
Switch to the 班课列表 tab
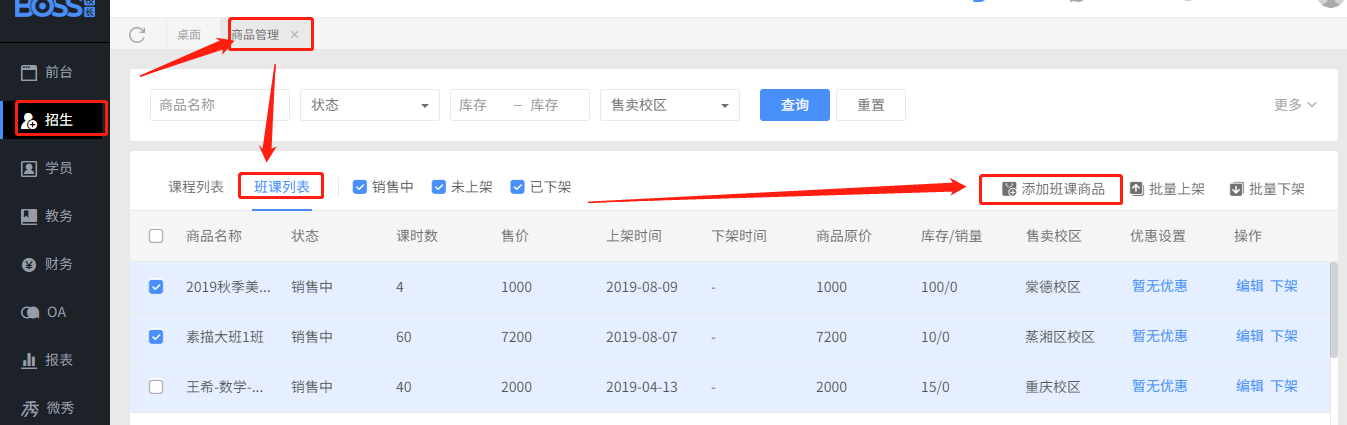click(282, 187)
